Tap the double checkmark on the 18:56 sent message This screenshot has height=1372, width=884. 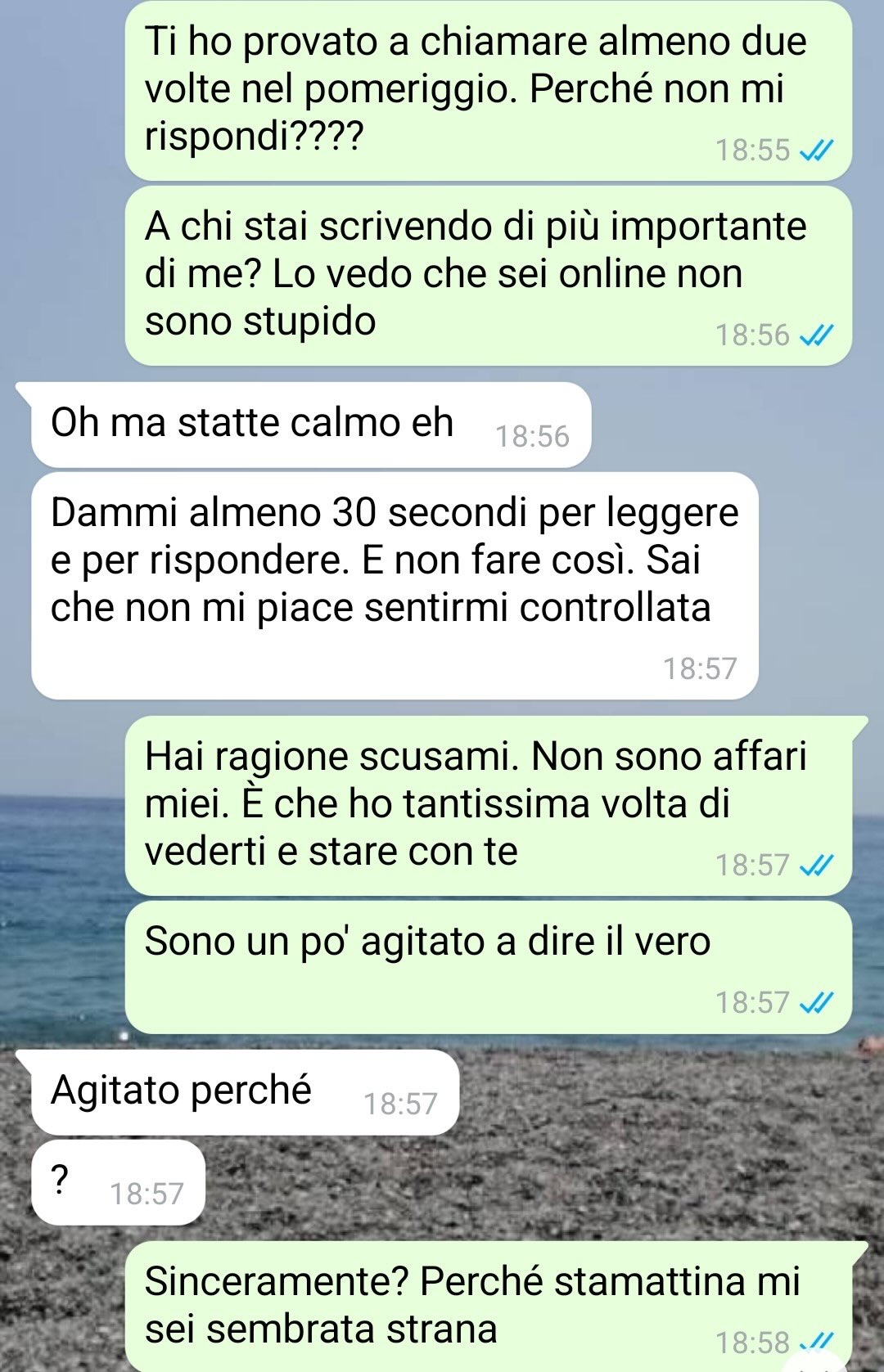815,335
